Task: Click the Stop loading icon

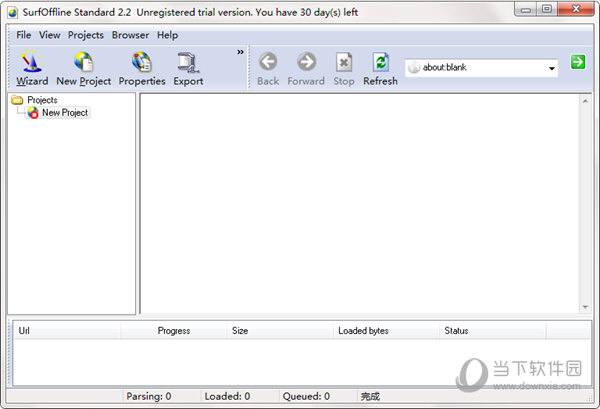Action: point(344,68)
